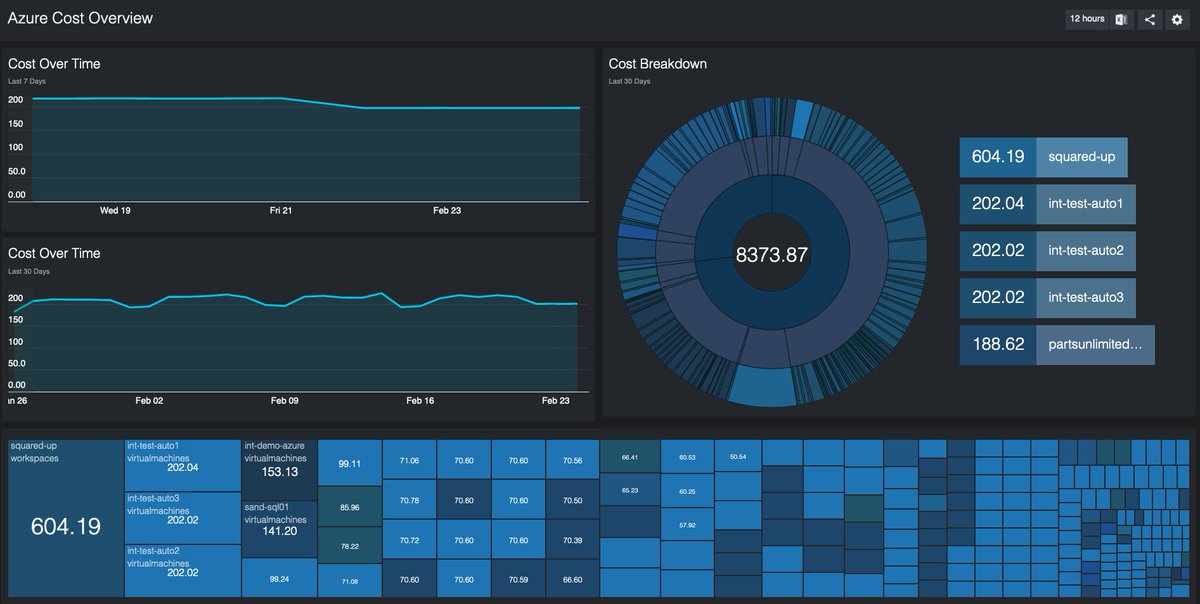1200x604 pixels.
Task: Select the int-test-auto3 legend tile
Action: click(1047, 298)
